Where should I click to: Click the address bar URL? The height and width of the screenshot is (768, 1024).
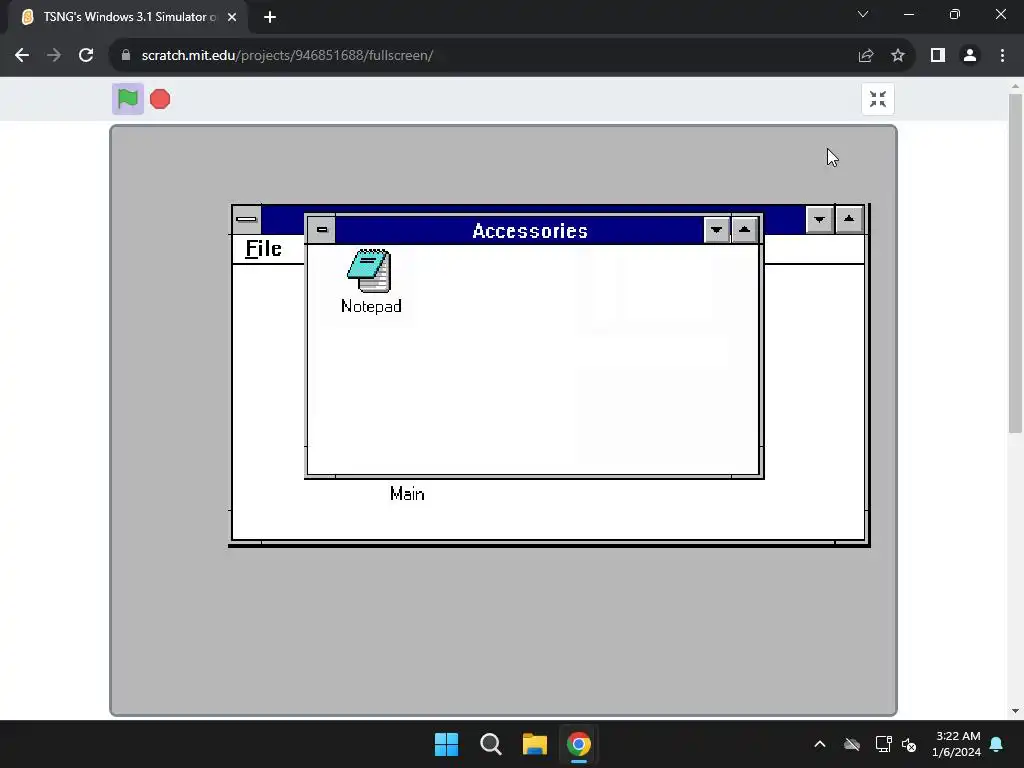pos(287,56)
